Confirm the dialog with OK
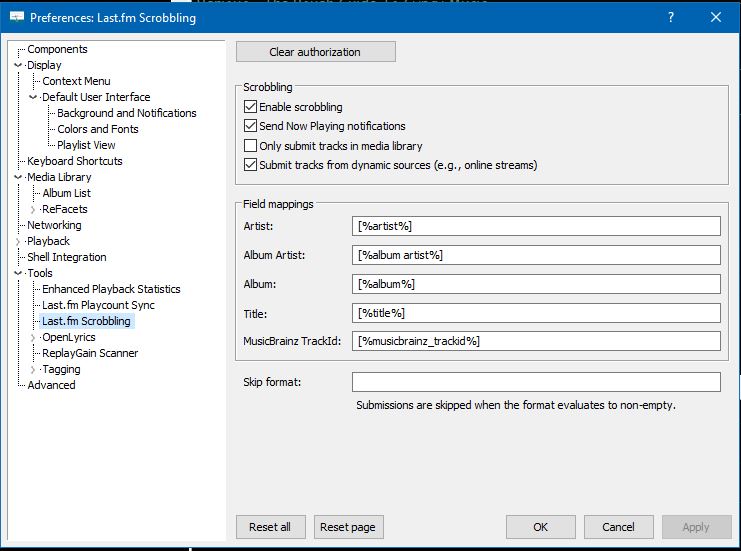Image resolution: width=741 pixels, height=551 pixels. click(x=540, y=527)
